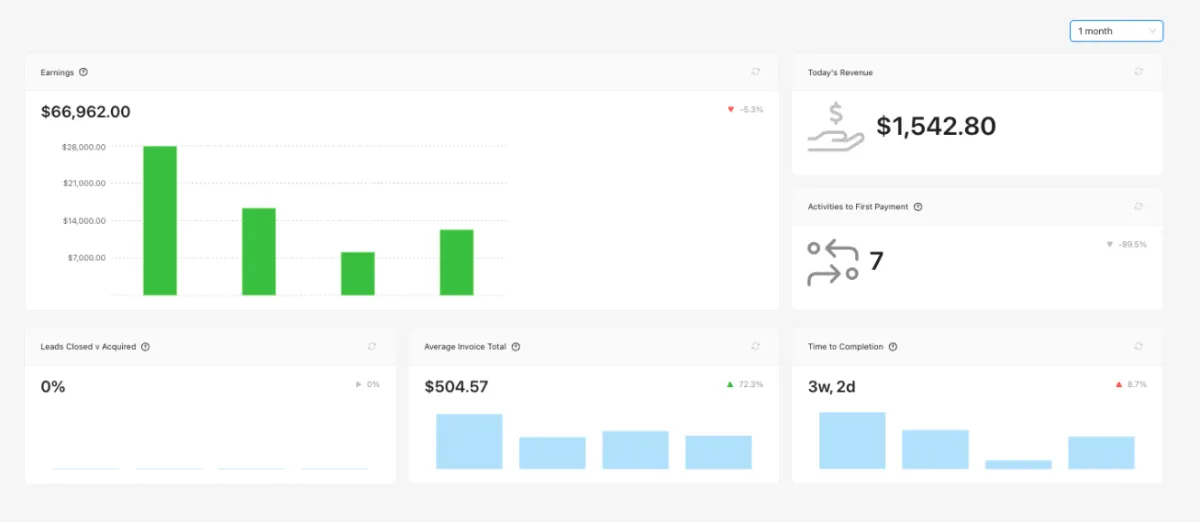Refresh Leads Closed v Acquired widget

tap(372, 346)
